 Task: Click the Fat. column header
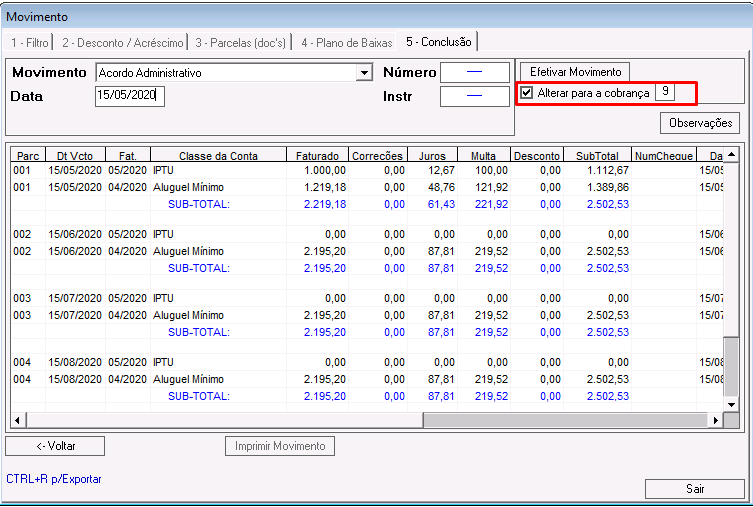pyautogui.click(x=128, y=156)
